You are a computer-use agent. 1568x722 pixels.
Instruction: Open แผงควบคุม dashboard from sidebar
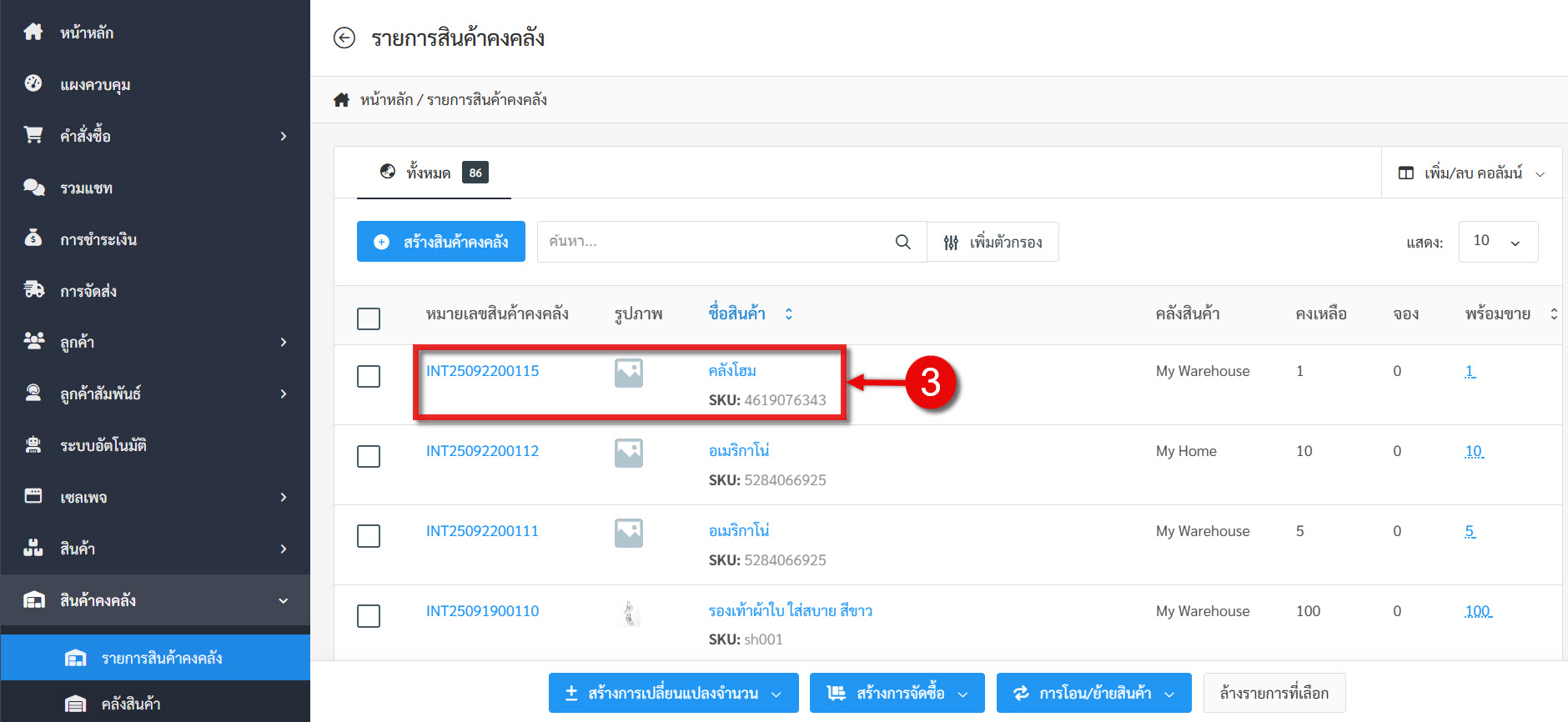click(94, 84)
